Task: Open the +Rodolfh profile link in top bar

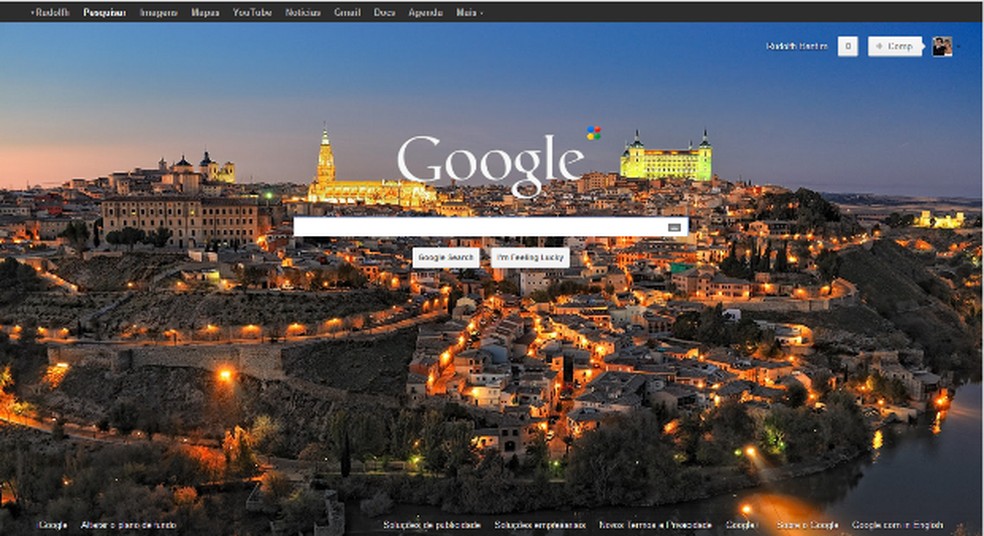Action: click(50, 12)
